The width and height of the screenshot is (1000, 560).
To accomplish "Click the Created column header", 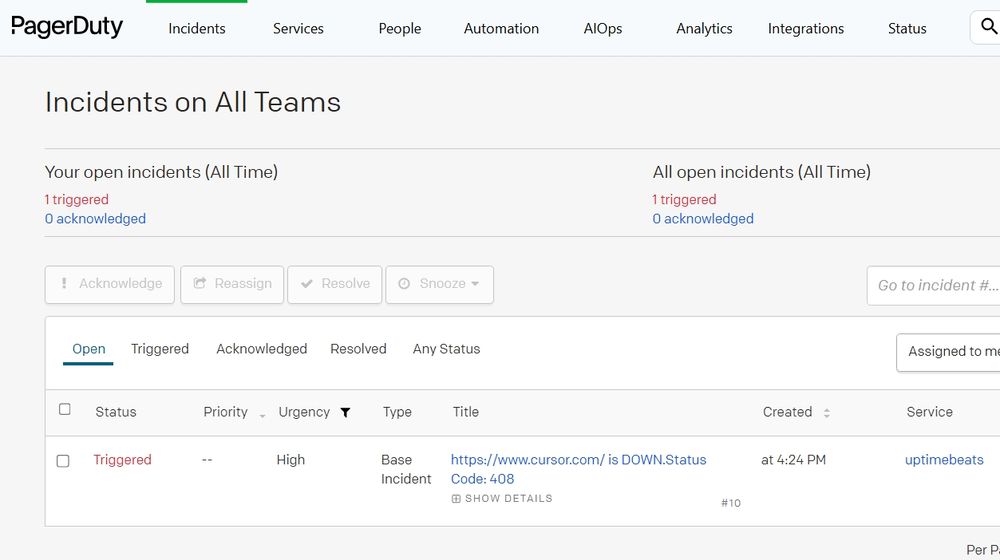I will (788, 412).
